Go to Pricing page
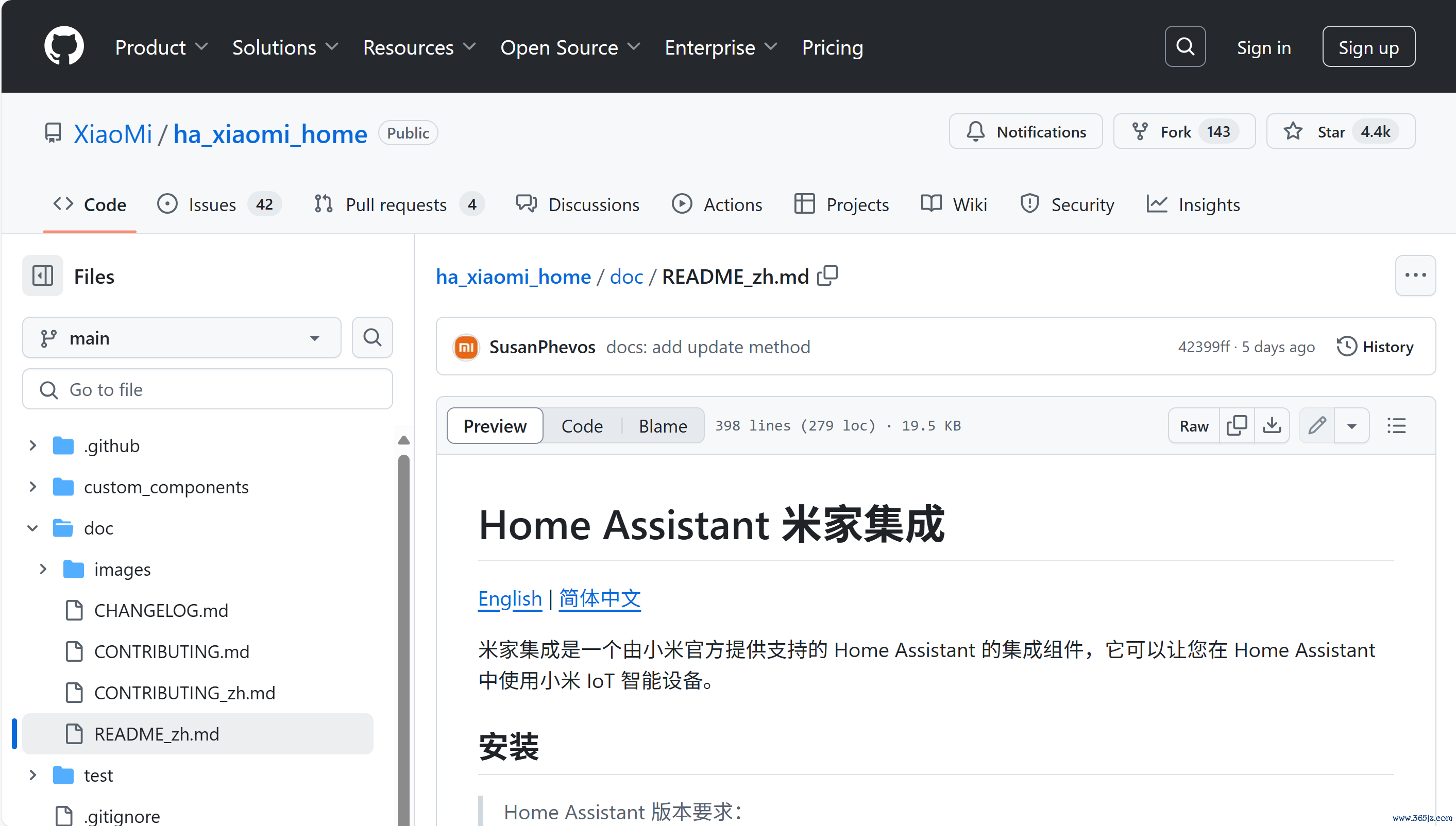The width and height of the screenshot is (1456, 826). [x=833, y=47]
